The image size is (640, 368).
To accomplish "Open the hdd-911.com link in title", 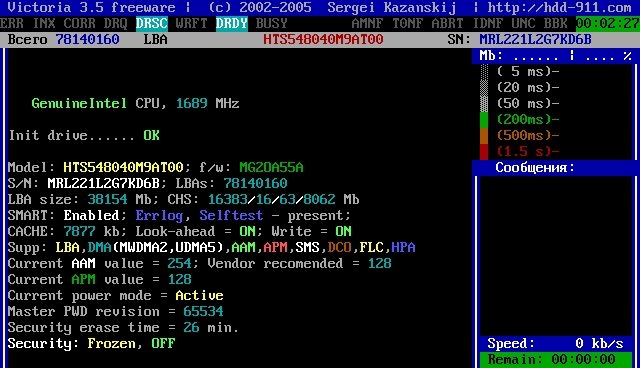I will (559, 7).
